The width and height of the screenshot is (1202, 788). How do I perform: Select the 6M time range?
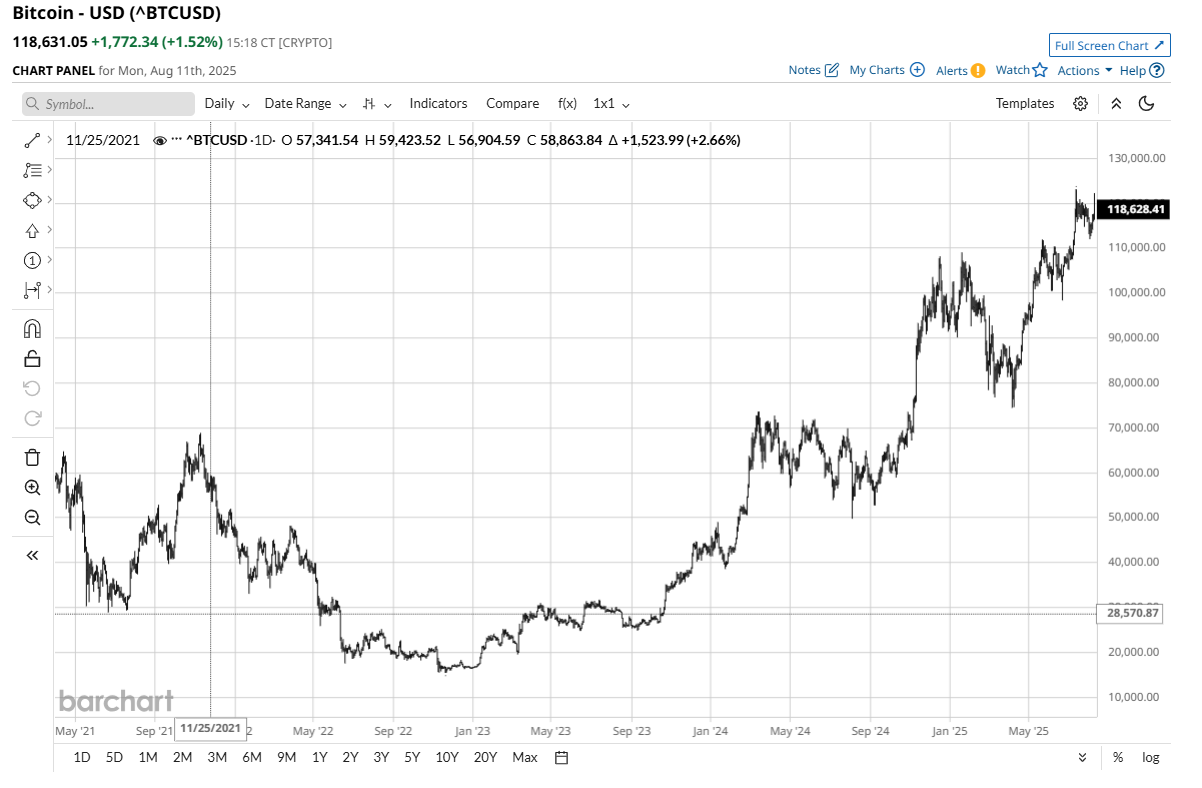(x=252, y=757)
